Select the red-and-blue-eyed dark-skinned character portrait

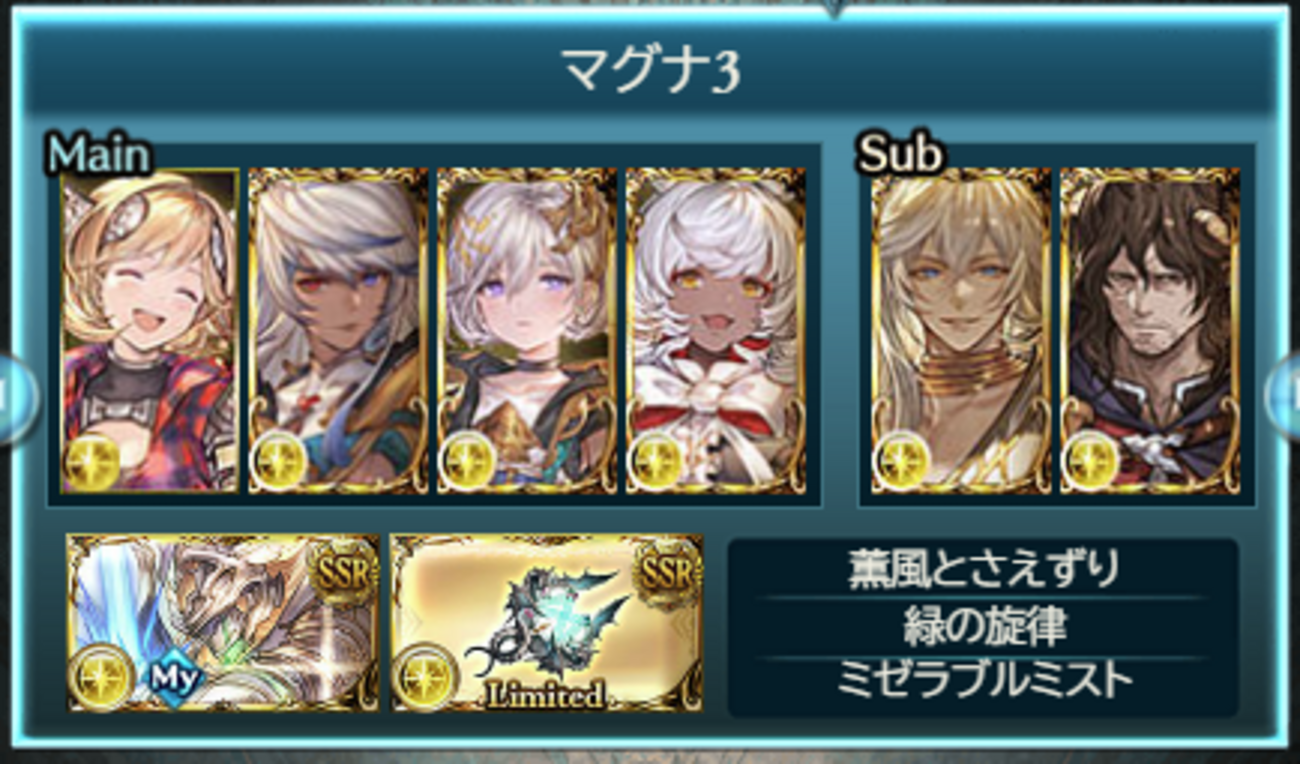[x=338, y=331]
